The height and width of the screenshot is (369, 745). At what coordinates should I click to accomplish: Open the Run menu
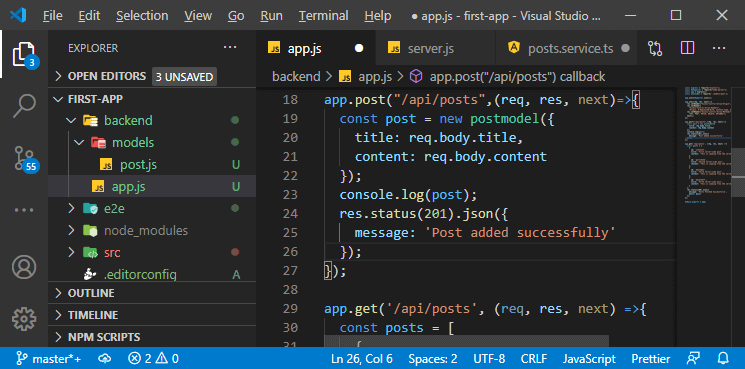click(271, 16)
